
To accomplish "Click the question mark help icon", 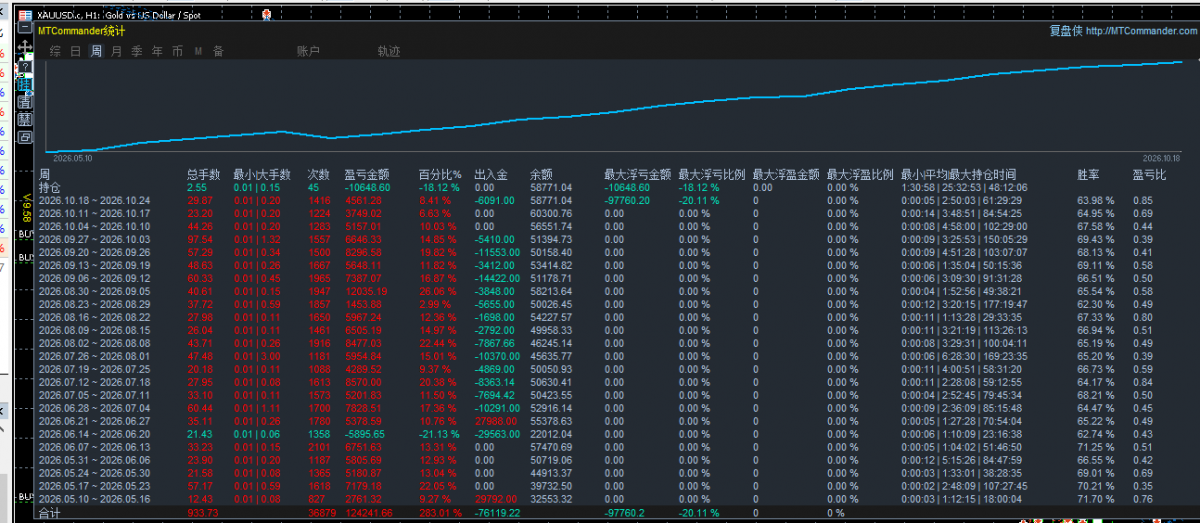I will pos(25,67).
